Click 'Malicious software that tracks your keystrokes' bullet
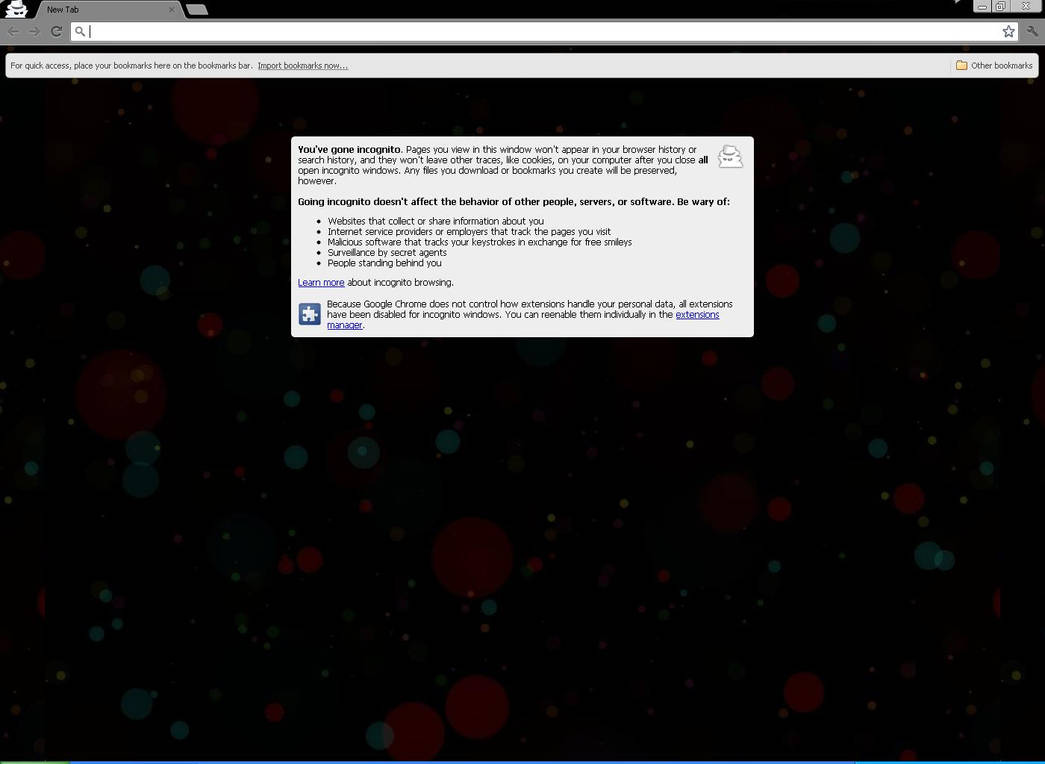 coord(479,242)
